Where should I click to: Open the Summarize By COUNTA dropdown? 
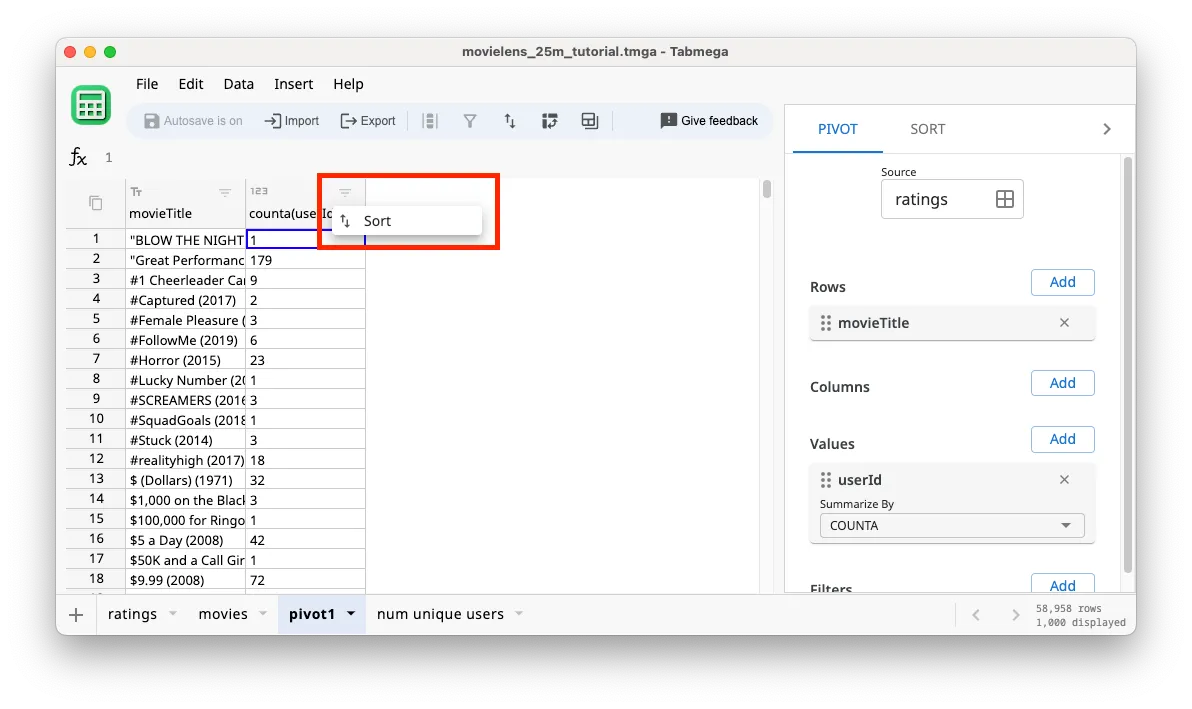pyautogui.click(x=951, y=525)
